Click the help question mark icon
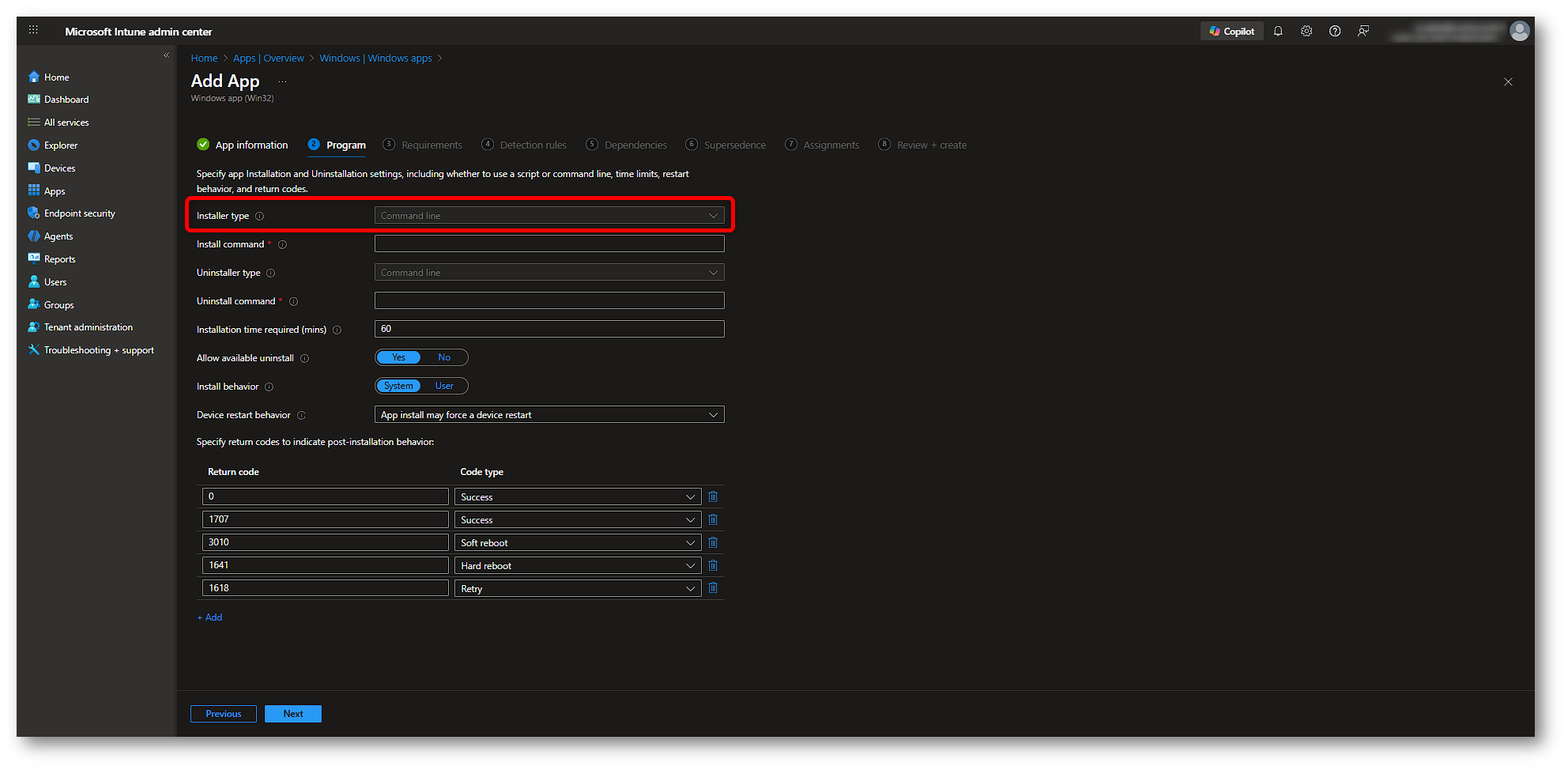 pyautogui.click(x=1335, y=32)
